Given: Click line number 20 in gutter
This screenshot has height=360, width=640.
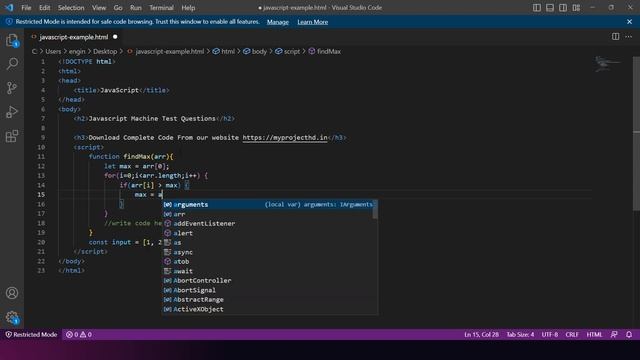Looking at the screenshot, I should pyautogui.click(x=41, y=242).
